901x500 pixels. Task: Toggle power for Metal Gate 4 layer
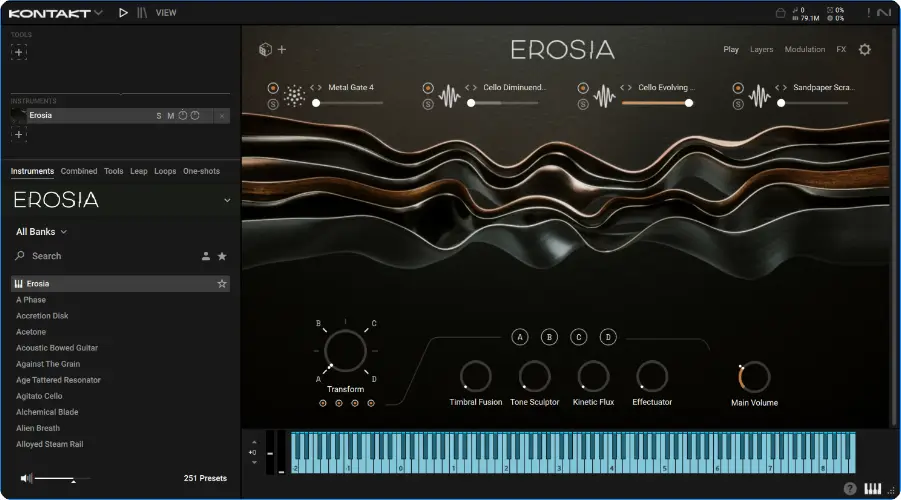[x=273, y=88]
